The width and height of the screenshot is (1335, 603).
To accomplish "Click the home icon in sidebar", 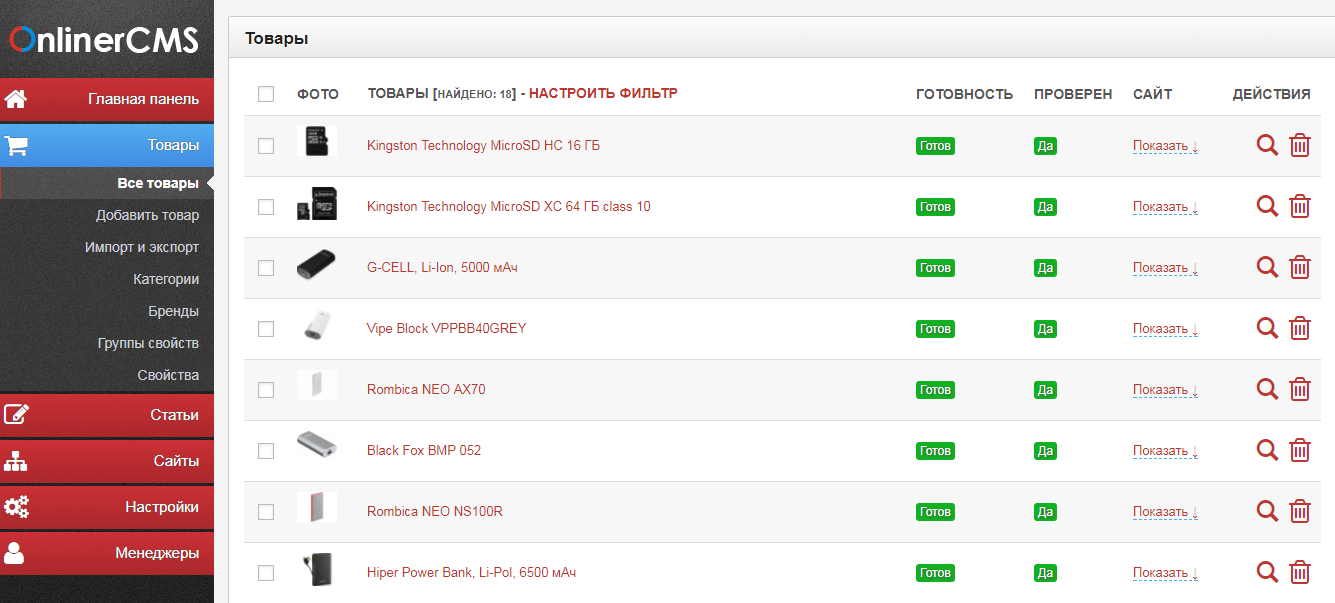I will (x=16, y=99).
